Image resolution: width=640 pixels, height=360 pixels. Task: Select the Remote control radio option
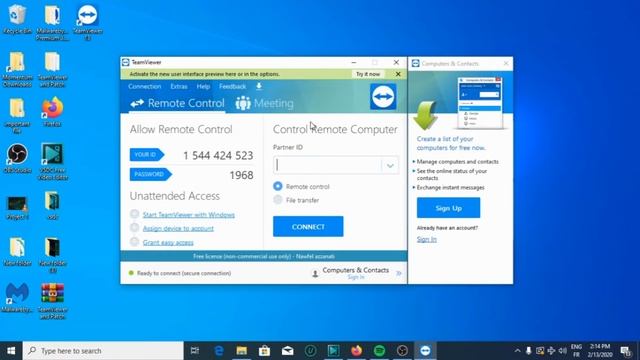pos(278,186)
